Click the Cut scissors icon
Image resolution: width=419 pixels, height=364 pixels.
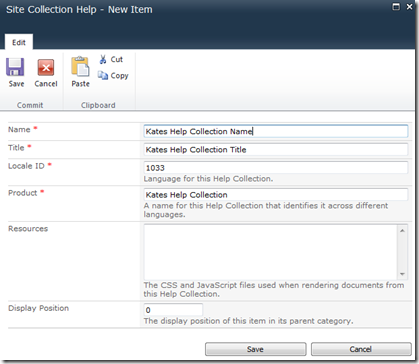tap(103, 59)
